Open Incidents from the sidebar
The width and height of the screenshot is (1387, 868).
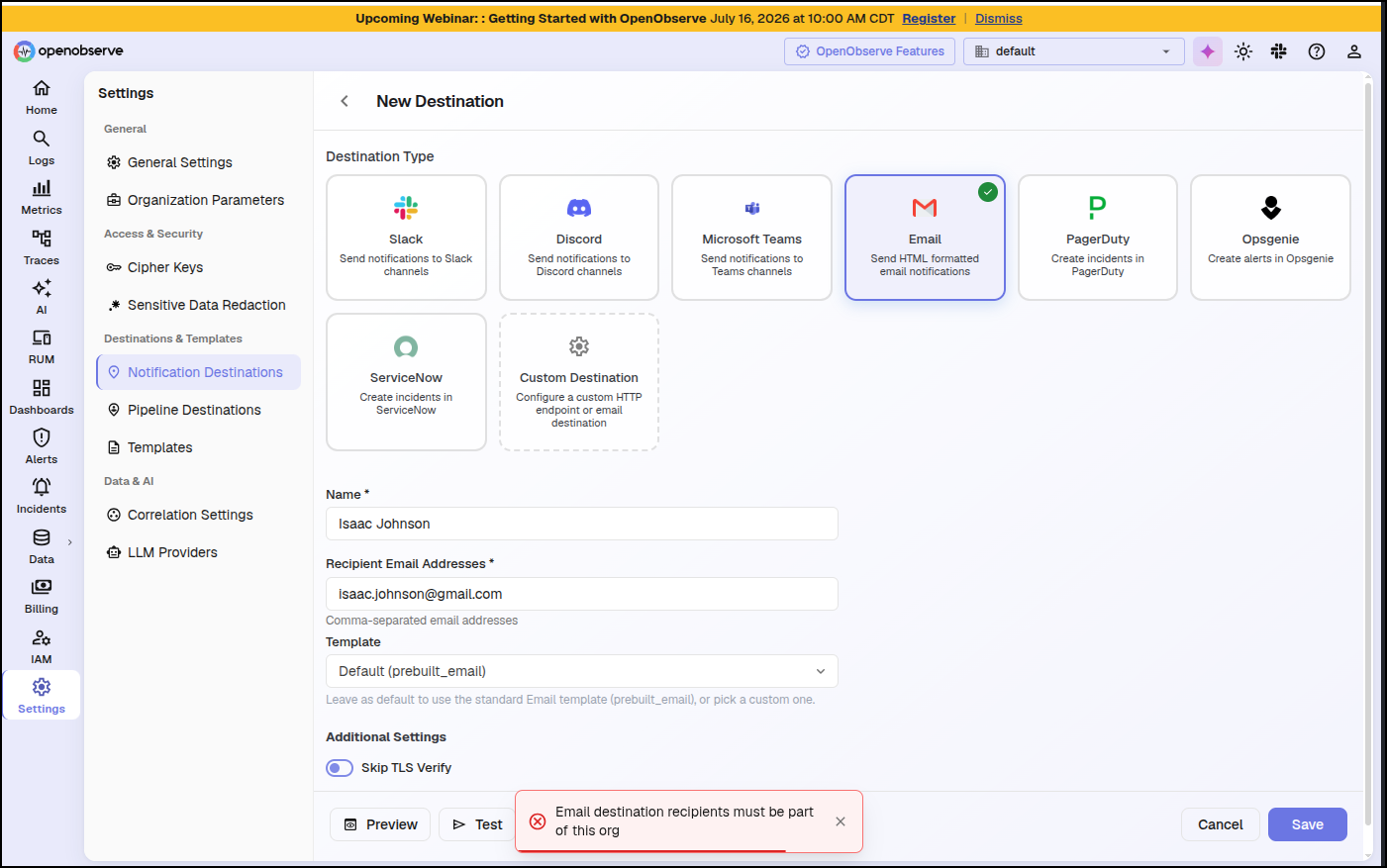click(x=42, y=496)
